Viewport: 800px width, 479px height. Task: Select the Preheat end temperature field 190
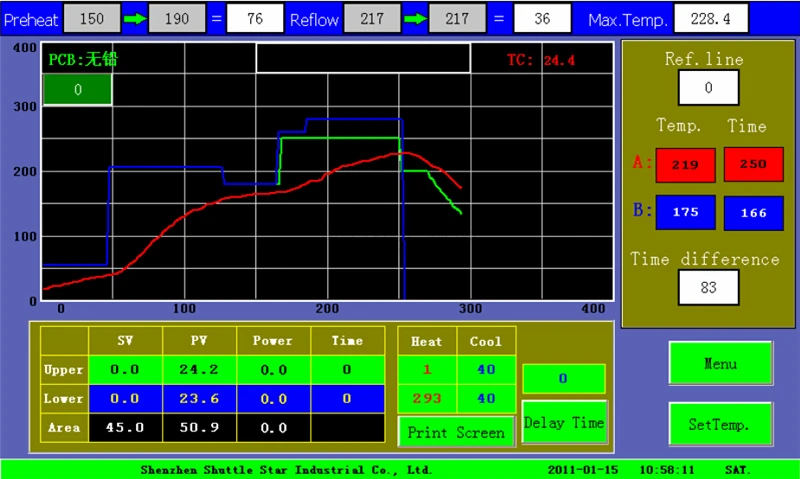(177, 19)
